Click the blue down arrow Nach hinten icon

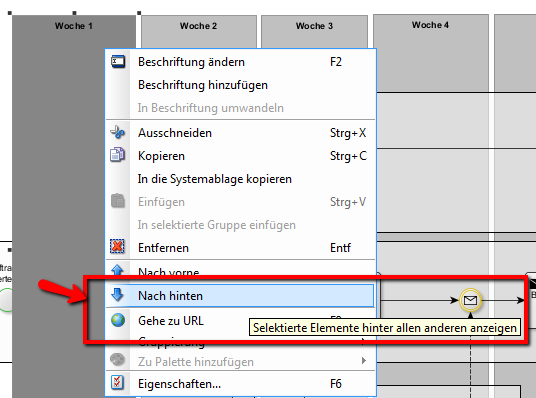[118, 295]
